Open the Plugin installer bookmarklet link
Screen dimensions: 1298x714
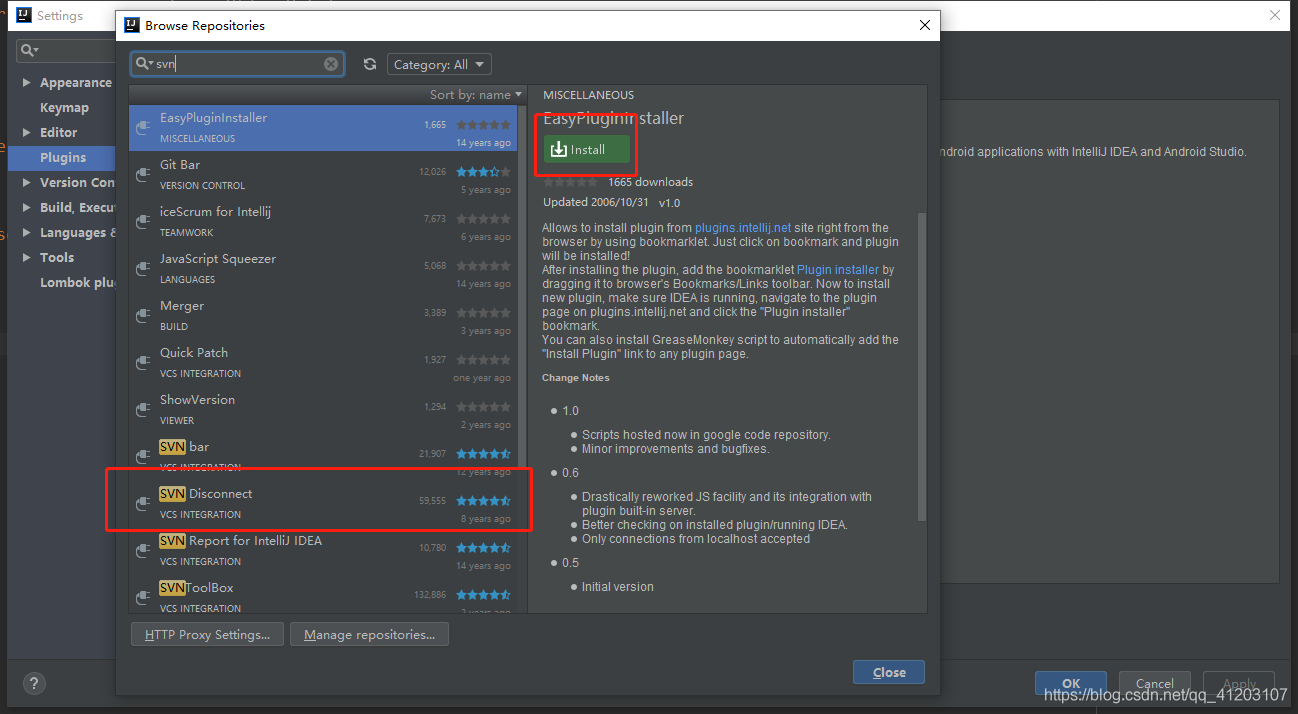[838, 270]
